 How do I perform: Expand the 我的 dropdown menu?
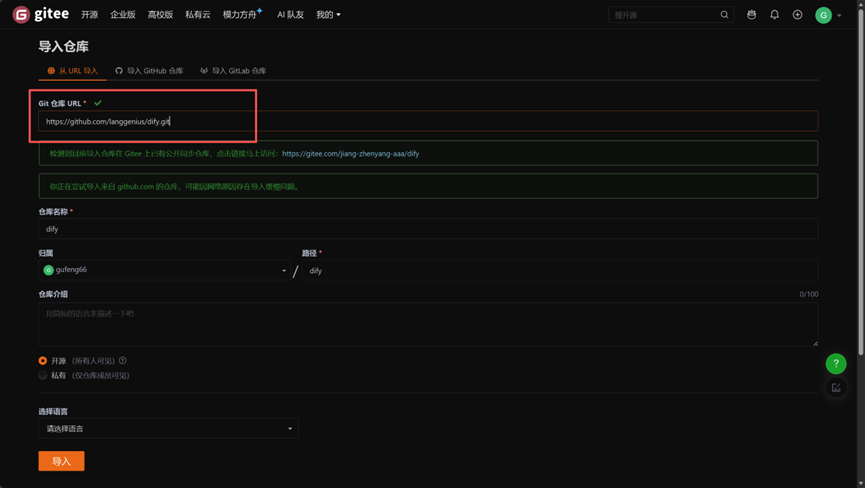(328, 15)
